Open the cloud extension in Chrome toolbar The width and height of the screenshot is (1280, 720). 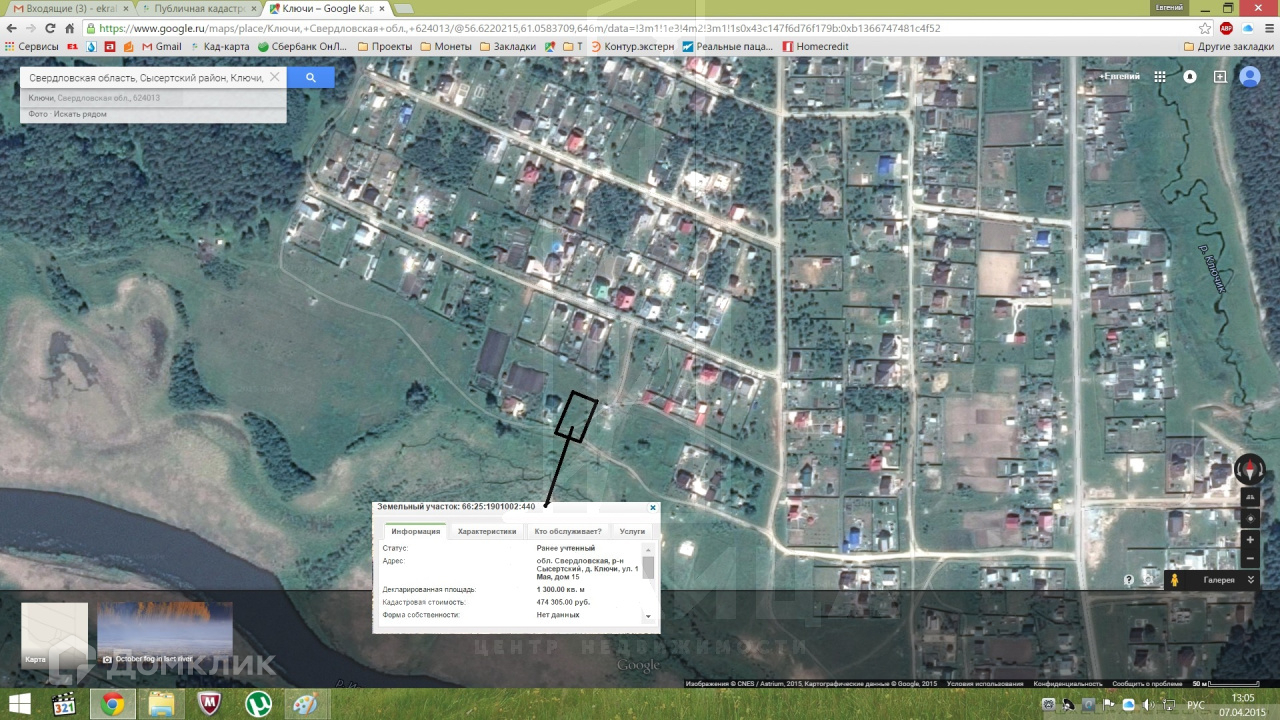(x=1247, y=28)
